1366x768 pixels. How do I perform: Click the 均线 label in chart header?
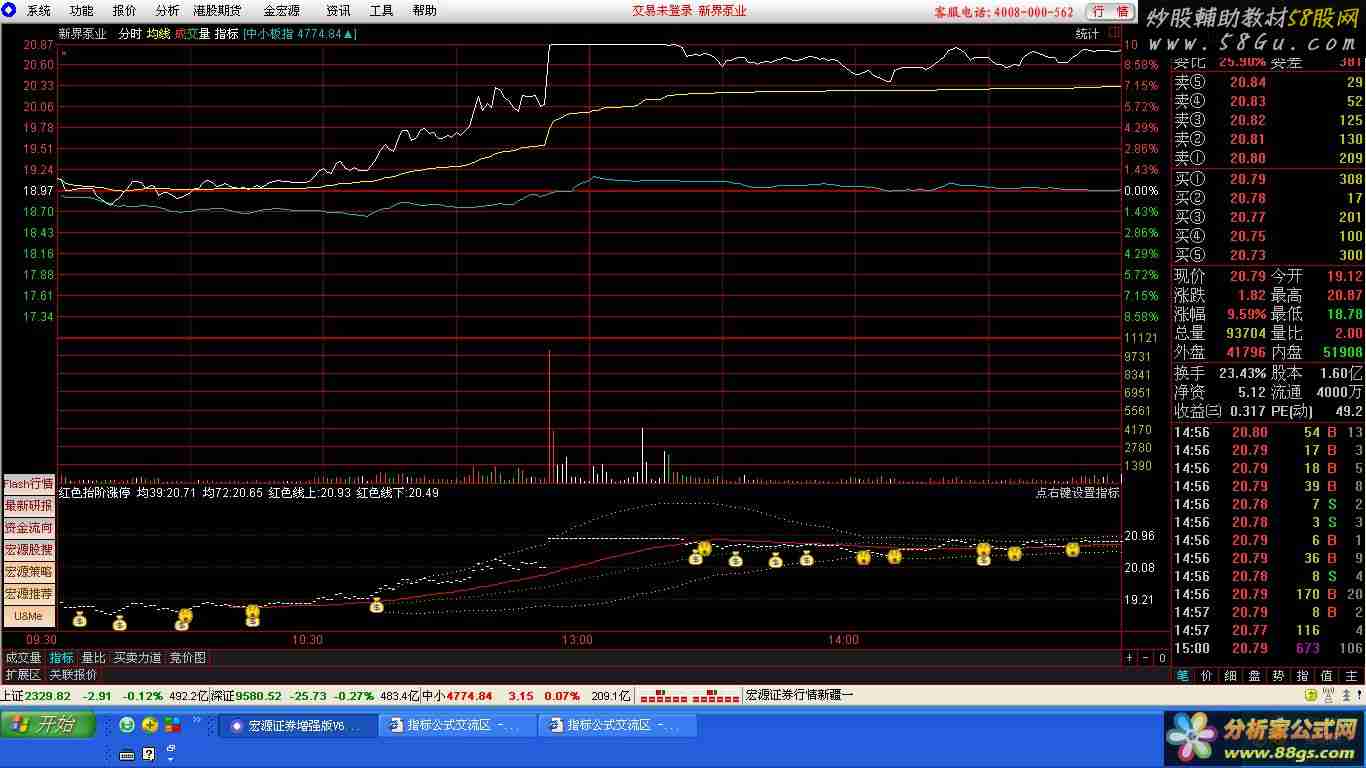tap(158, 34)
